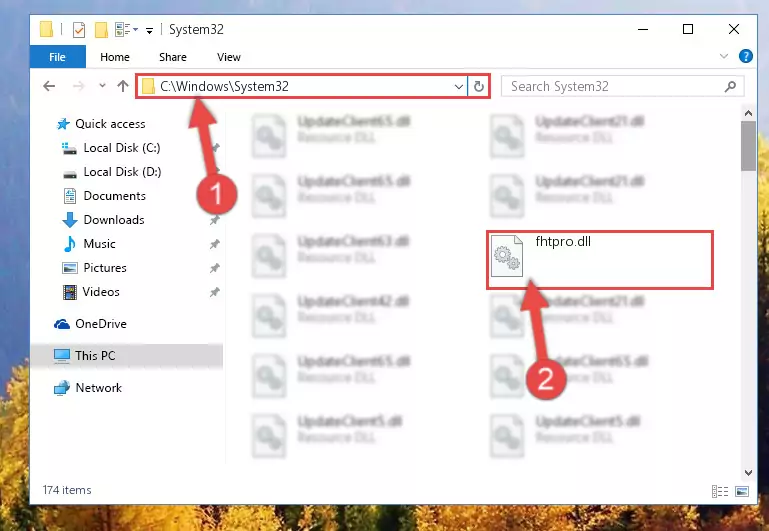Select Quick access in the navigation pane
This screenshot has height=531, width=769.
tap(110, 124)
